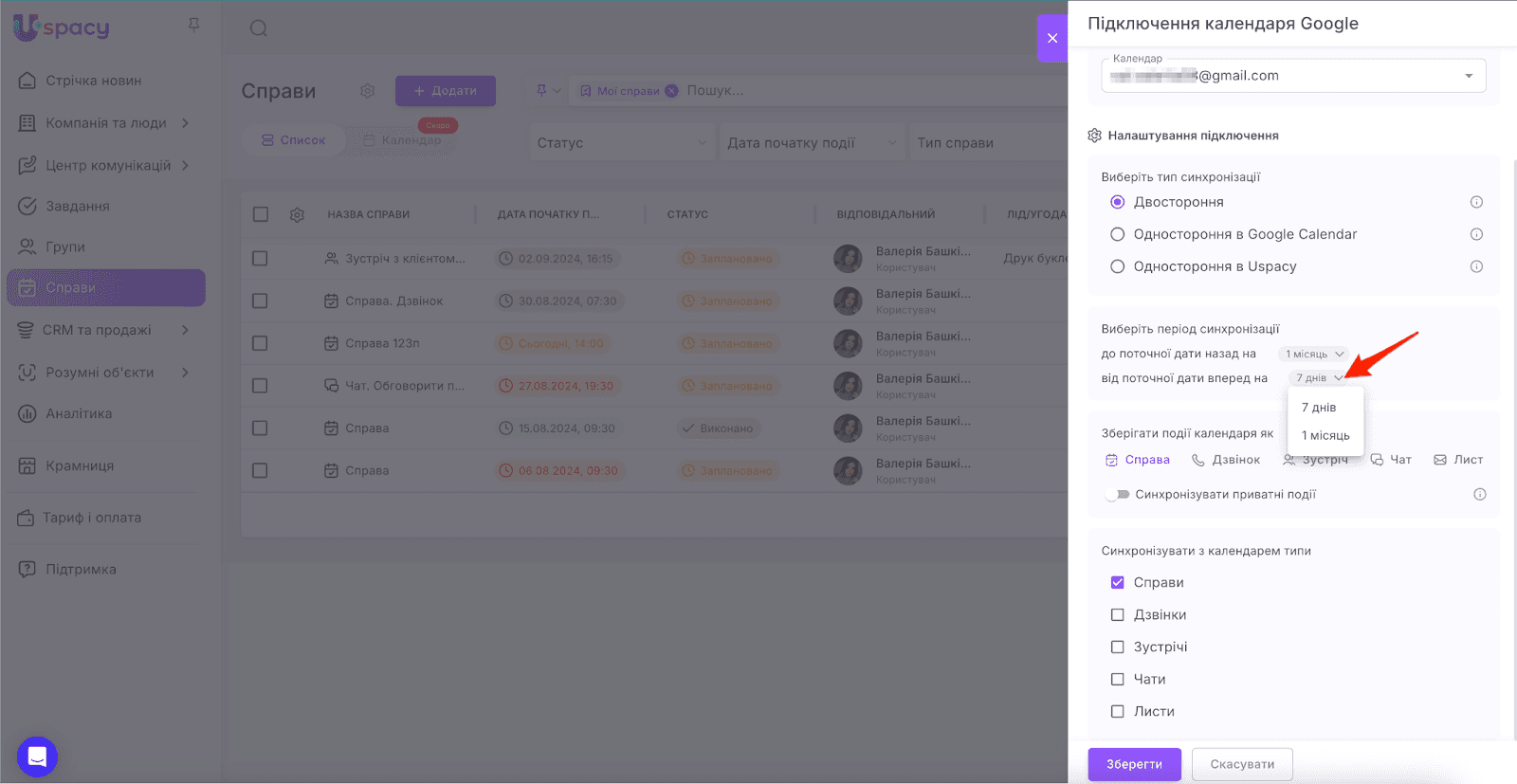Check the Чати sync type
1517x784 pixels.
pos(1118,679)
